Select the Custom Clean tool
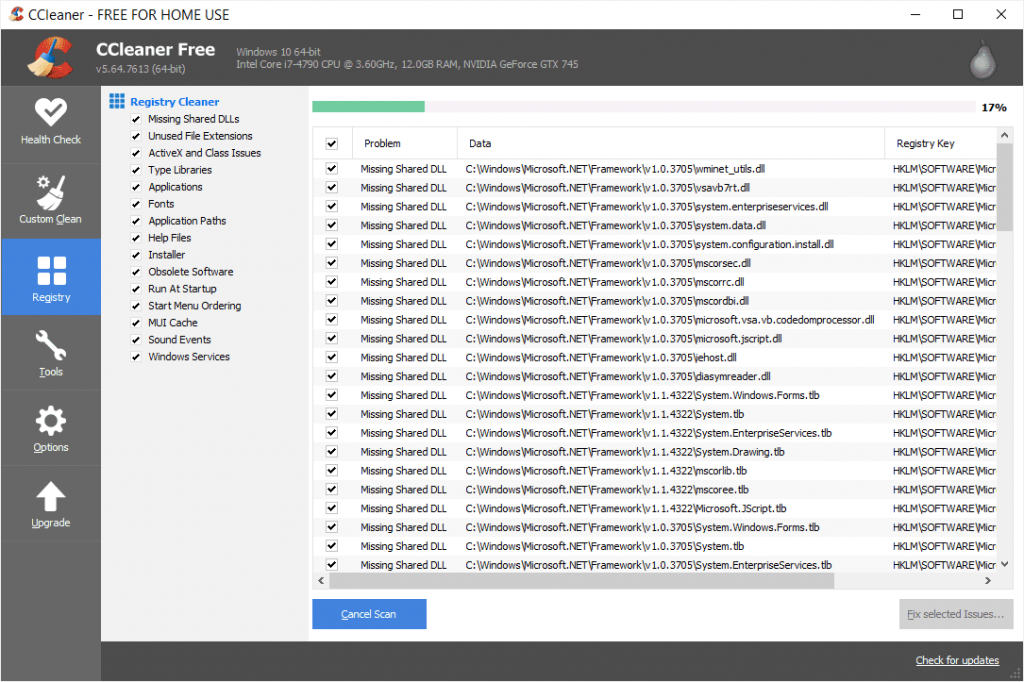This screenshot has height=682, width=1024. coord(50,199)
